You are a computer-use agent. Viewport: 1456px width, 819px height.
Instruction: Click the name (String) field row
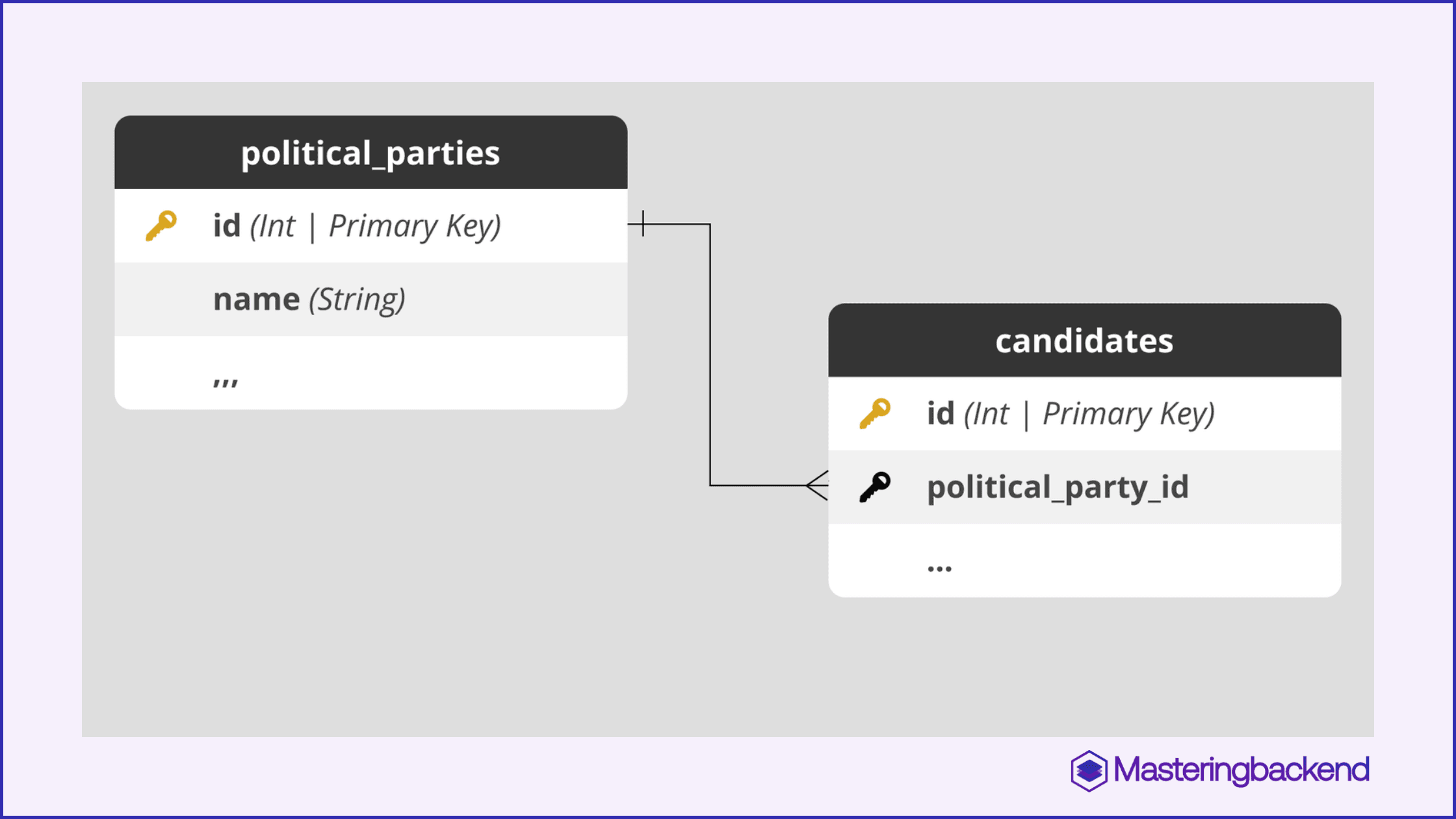[370, 299]
